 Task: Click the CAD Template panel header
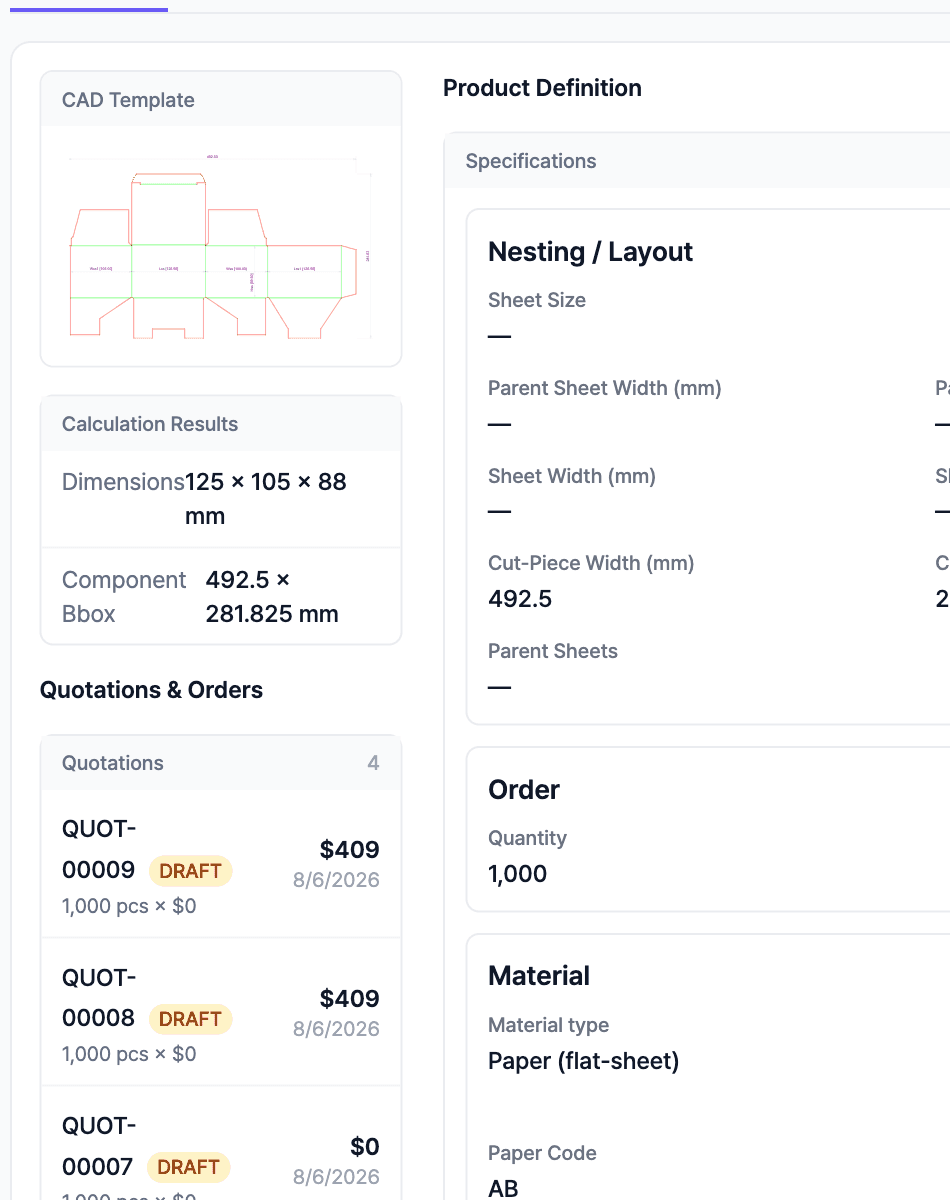click(x=221, y=100)
